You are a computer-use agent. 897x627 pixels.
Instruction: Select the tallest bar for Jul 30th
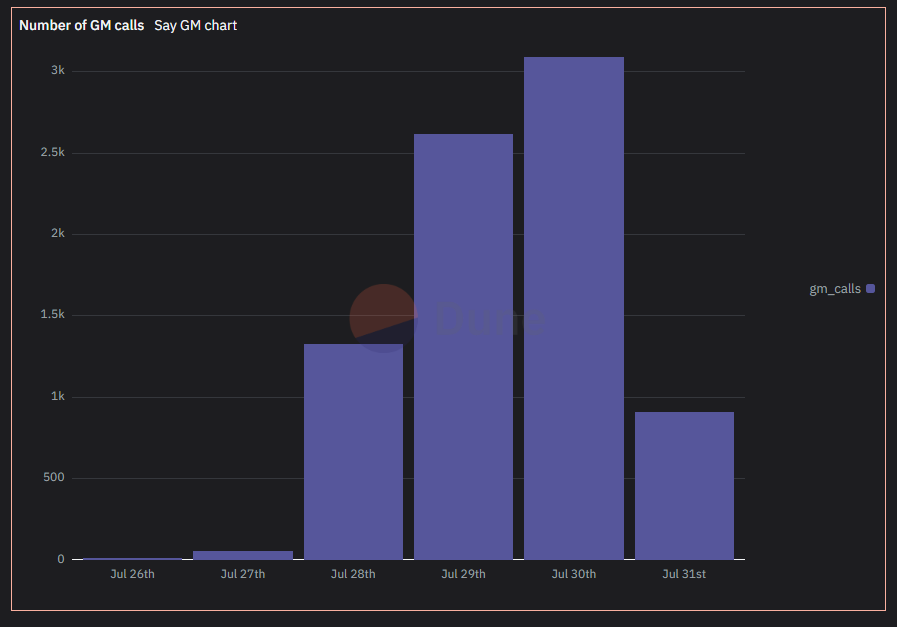[574, 308]
